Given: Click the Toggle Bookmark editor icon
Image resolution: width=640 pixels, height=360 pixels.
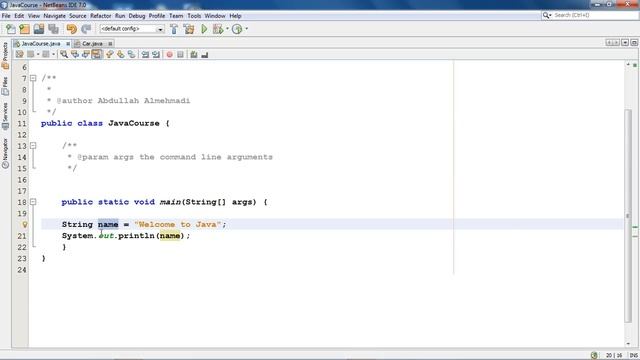Looking at the screenshot, I should (x=131, y=54).
